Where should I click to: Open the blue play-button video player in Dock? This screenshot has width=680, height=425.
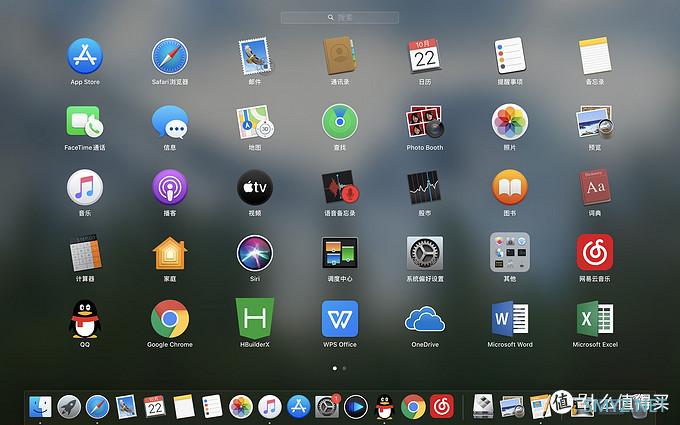point(356,407)
